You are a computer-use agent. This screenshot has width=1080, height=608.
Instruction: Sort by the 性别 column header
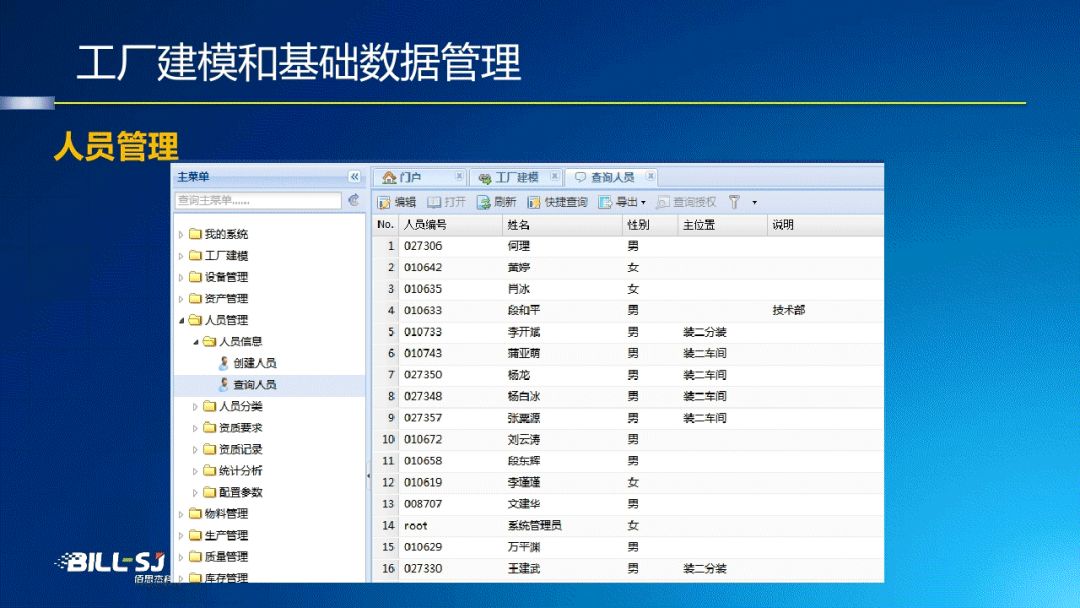[x=650, y=224]
